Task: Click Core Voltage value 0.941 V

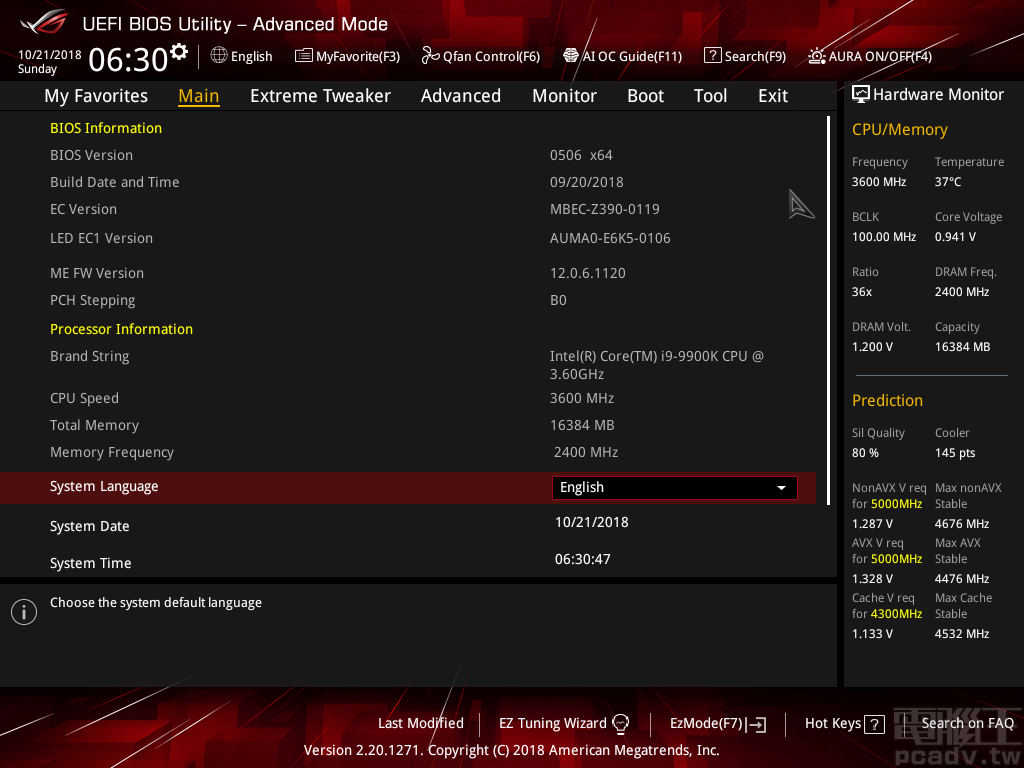Action: pyautogui.click(x=955, y=236)
